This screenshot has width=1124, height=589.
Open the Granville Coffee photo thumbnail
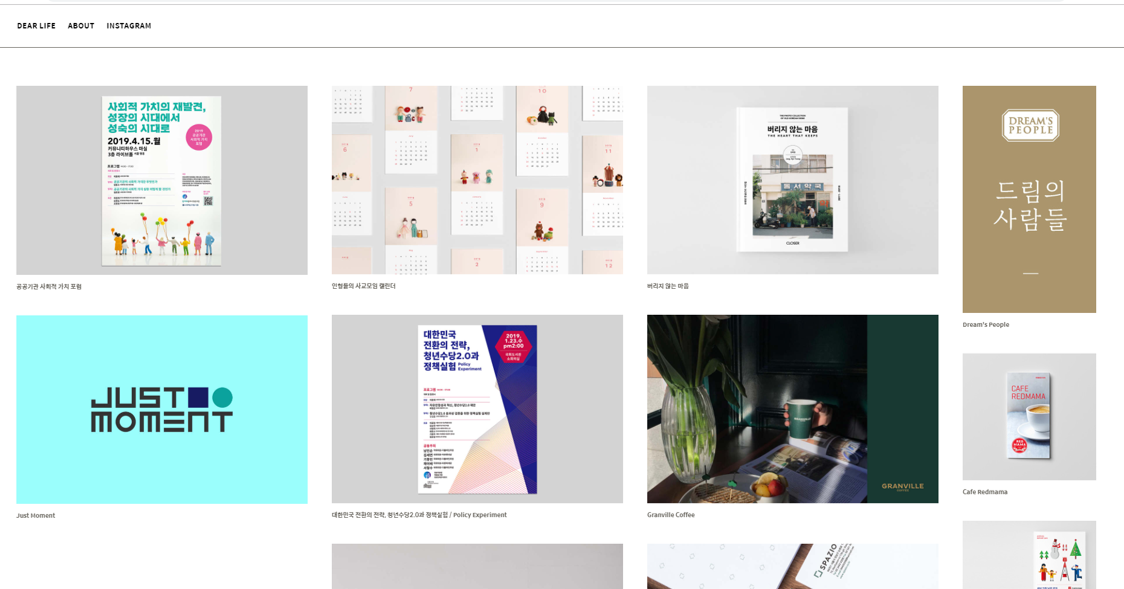(793, 408)
